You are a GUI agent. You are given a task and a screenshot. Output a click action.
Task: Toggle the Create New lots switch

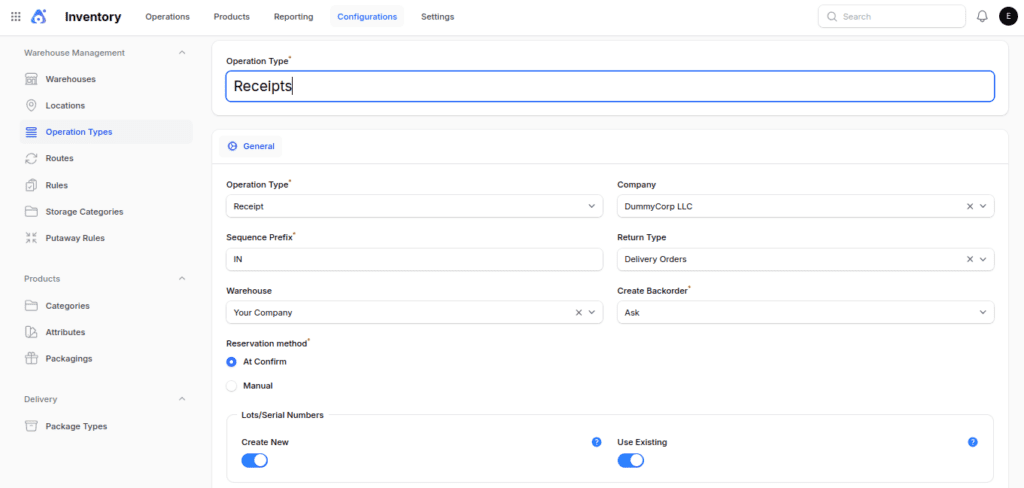(255, 461)
